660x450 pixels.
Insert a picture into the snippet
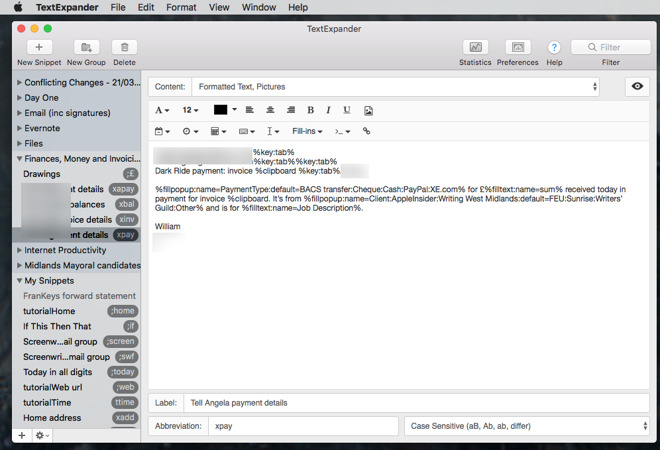(x=368, y=110)
